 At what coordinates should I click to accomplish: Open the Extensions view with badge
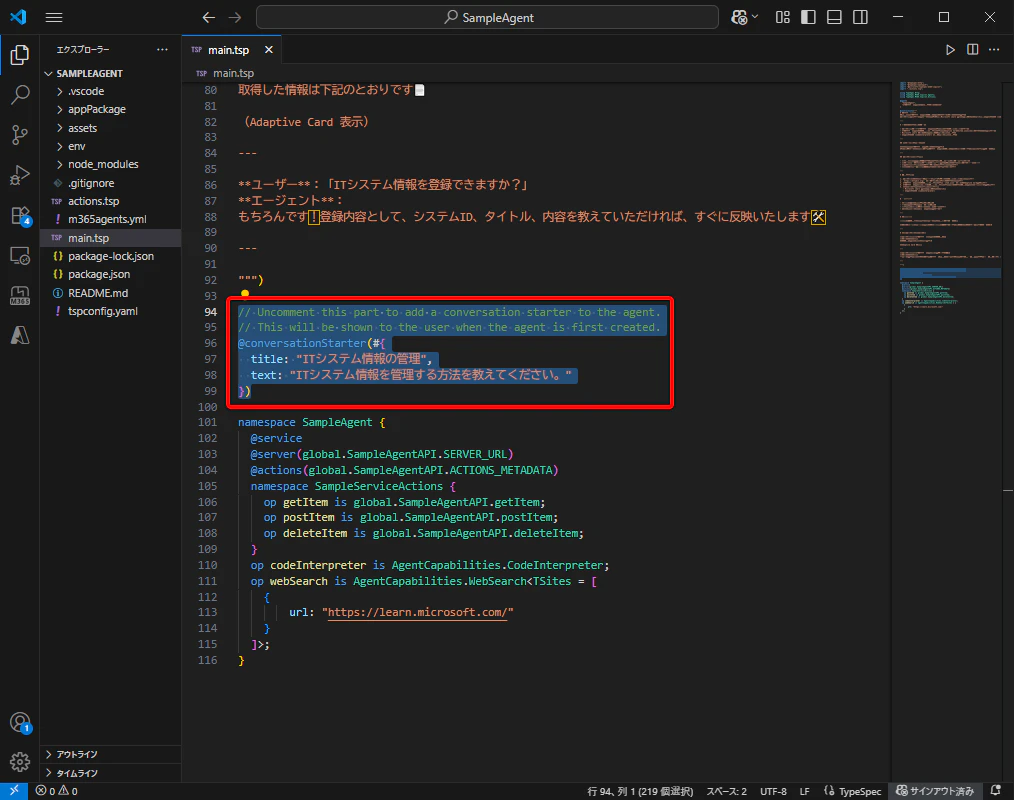pos(19,215)
